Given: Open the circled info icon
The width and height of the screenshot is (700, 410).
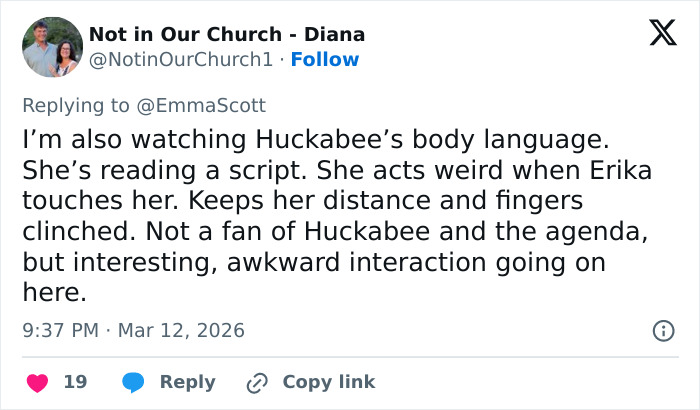Looking at the screenshot, I should pyautogui.click(x=662, y=330).
